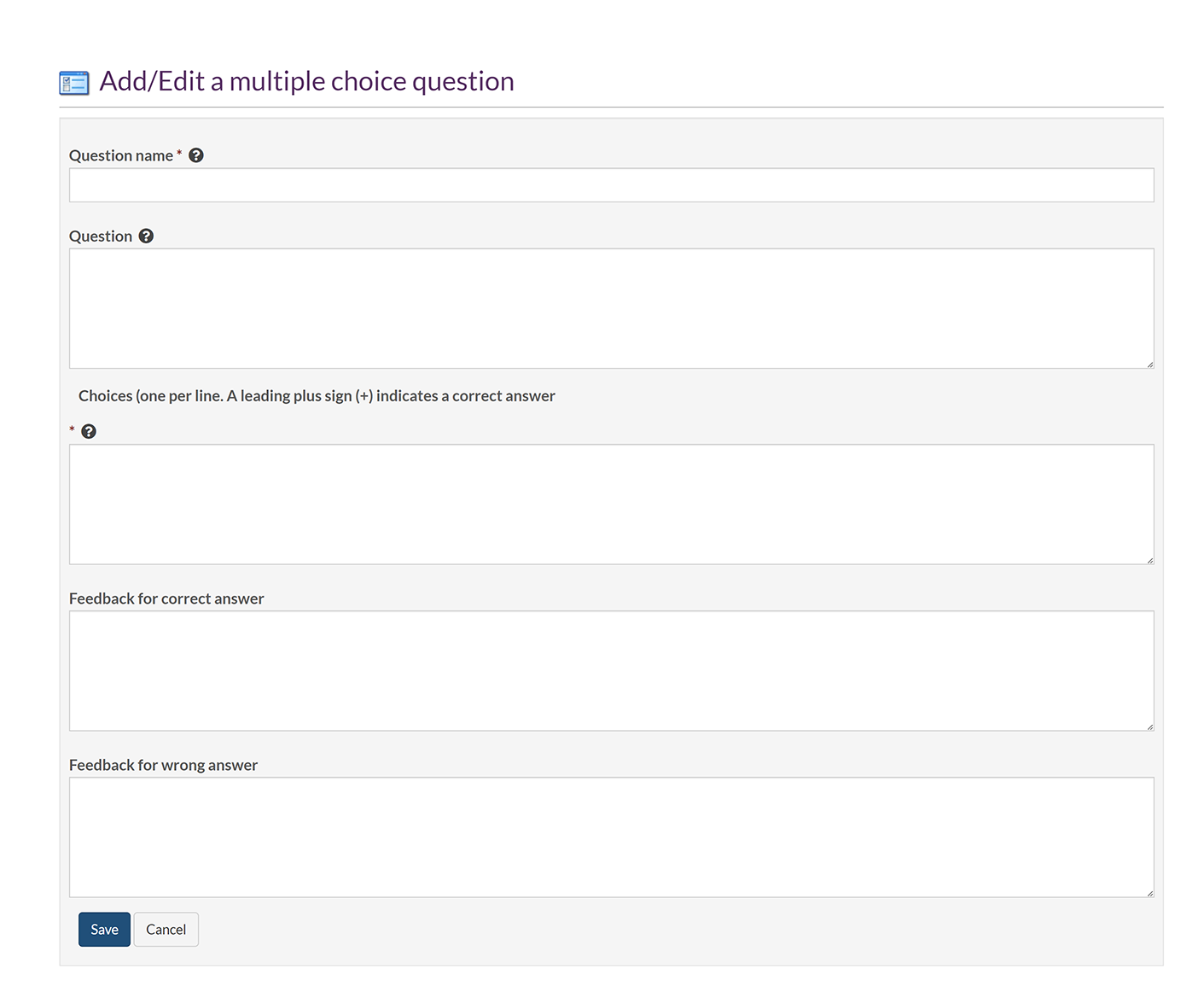The height and width of the screenshot is (998, 1204).
Task: Click inside the Choices text area
Action: [611, 504]
